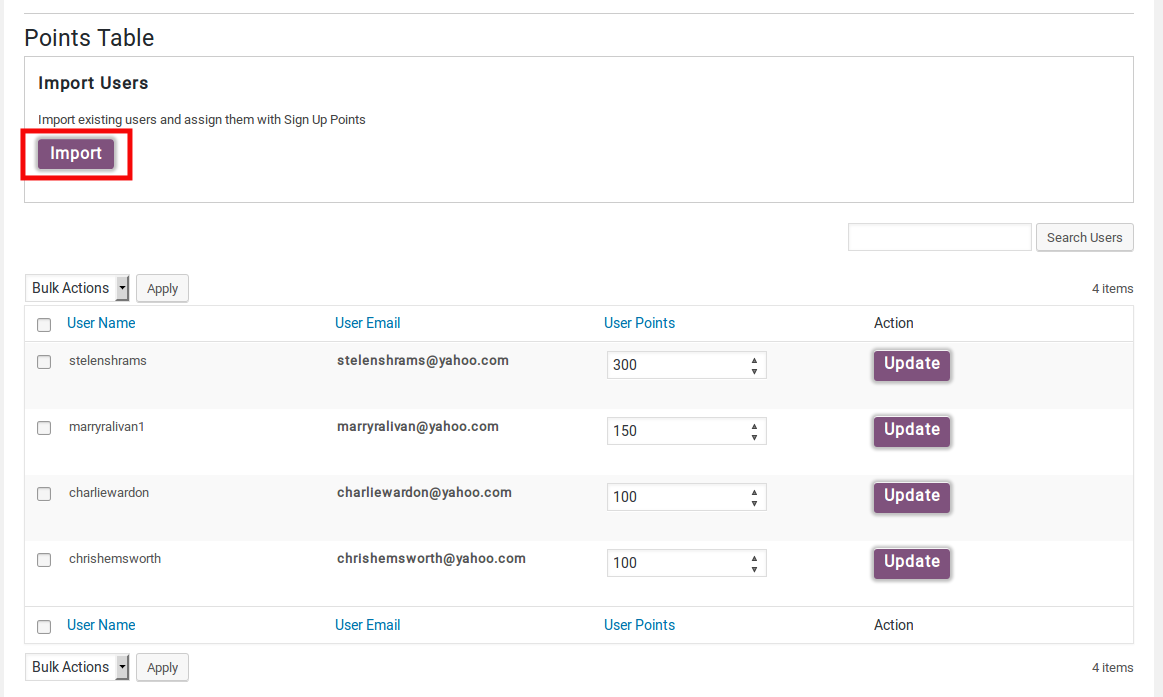Tick the header select-all checkbox
This screenshot has height=697, width=1163.
pos(44,325)
